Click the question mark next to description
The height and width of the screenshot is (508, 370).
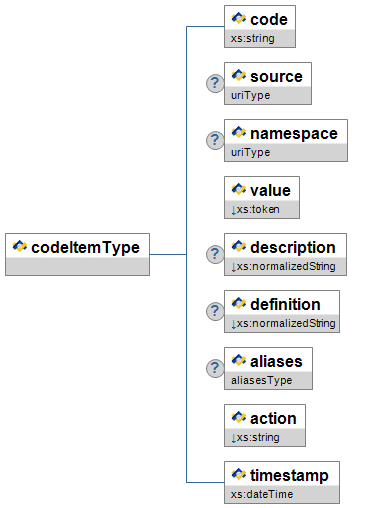click(x=215, y=254)
